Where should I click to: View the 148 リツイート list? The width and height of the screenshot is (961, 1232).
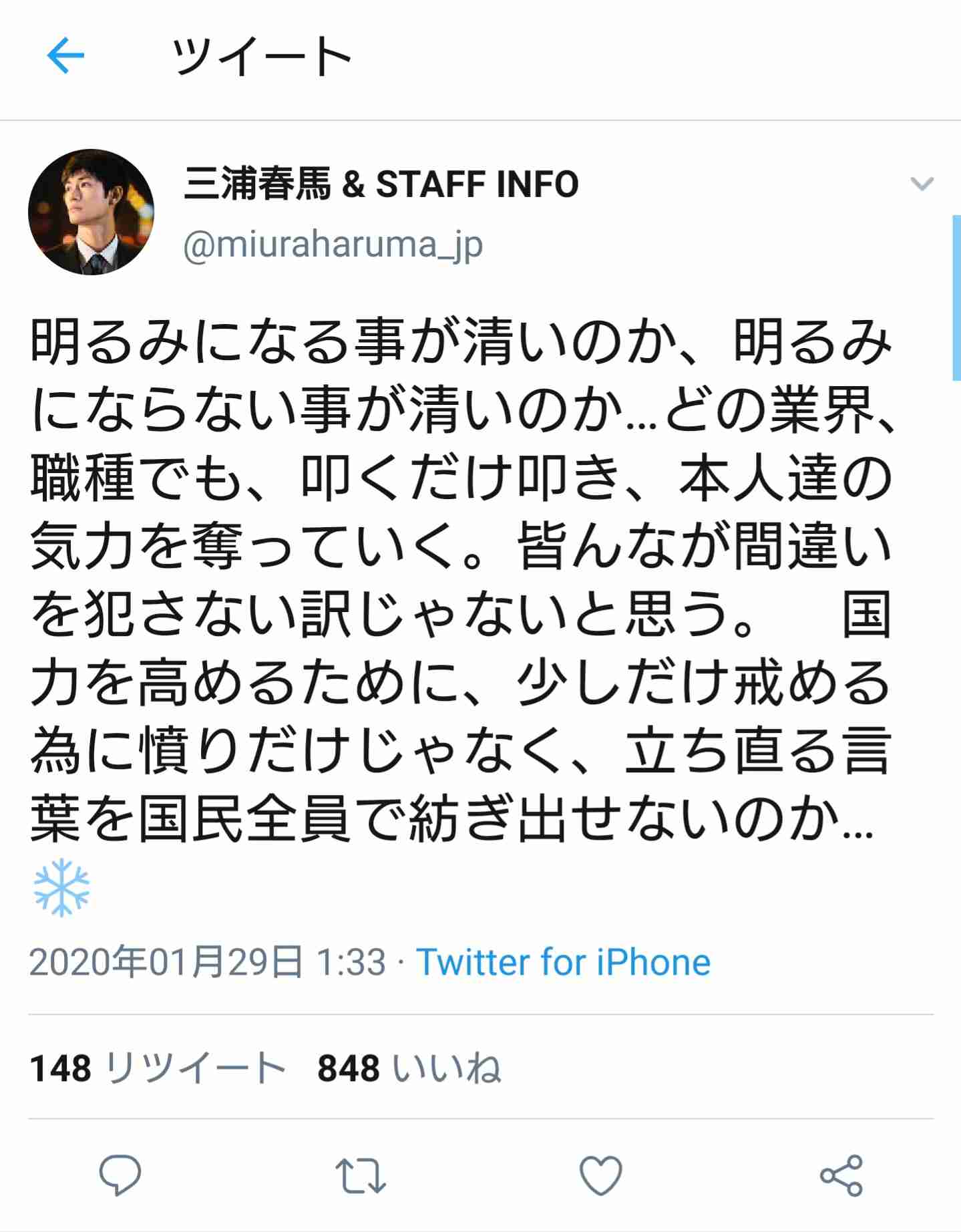[x=158, y=1068]
